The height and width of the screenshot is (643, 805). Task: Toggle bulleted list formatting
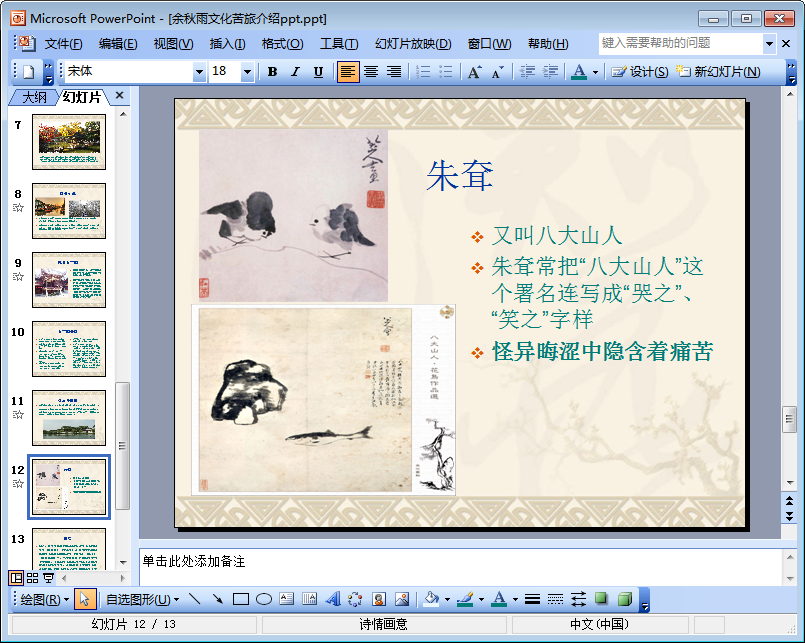pos(446,71)
